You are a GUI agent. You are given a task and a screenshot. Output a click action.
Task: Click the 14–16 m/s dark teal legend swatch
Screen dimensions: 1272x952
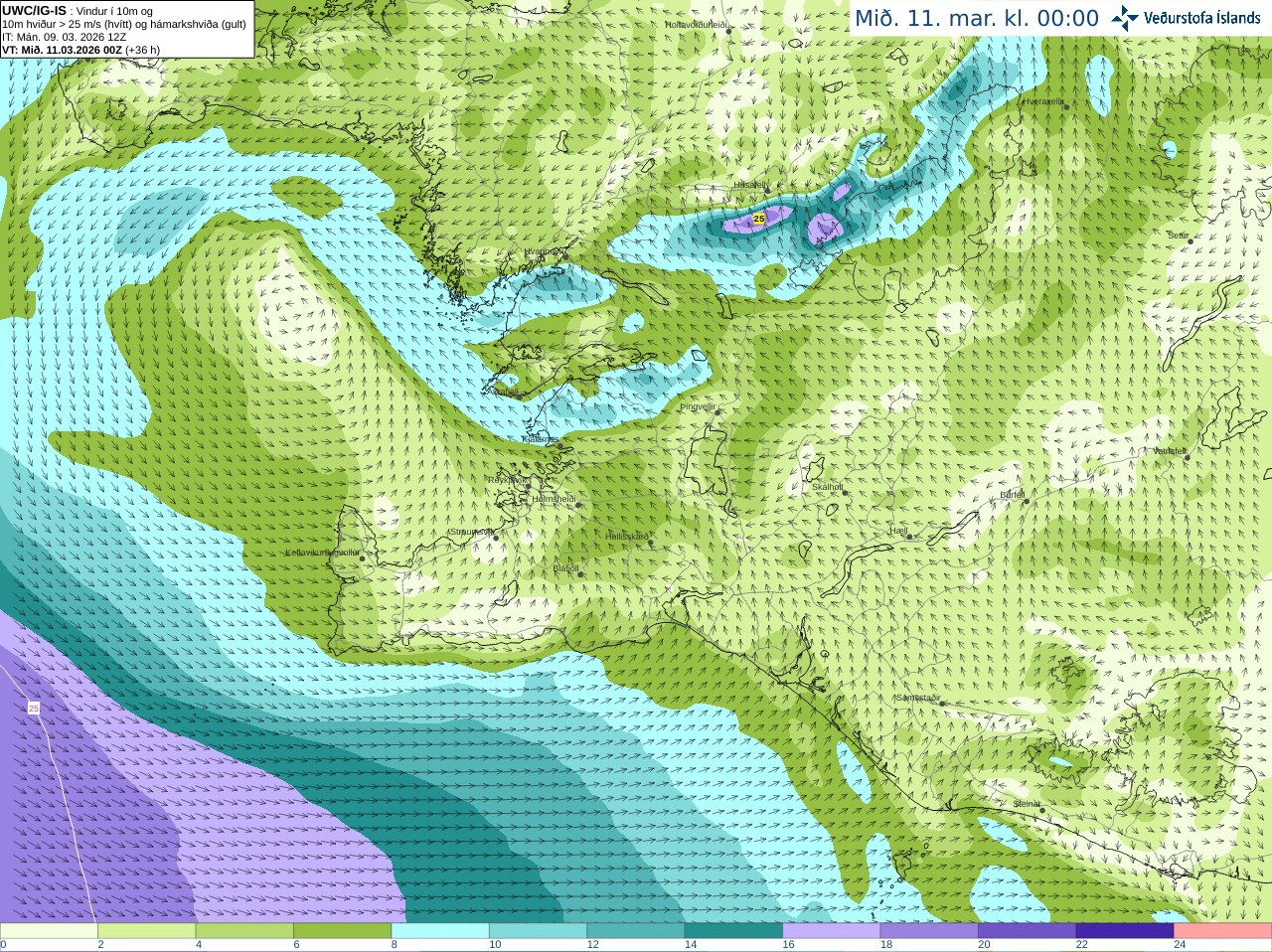coord(733,931)
